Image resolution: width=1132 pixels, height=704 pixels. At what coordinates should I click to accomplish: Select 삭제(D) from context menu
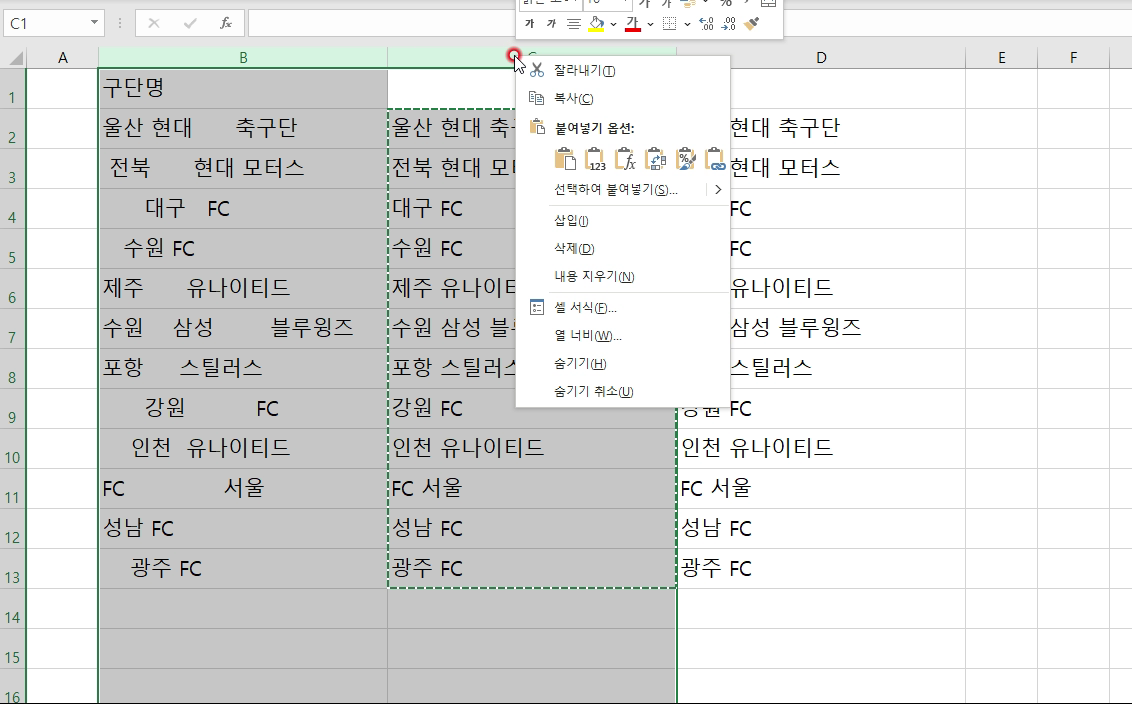click(574, 248)
